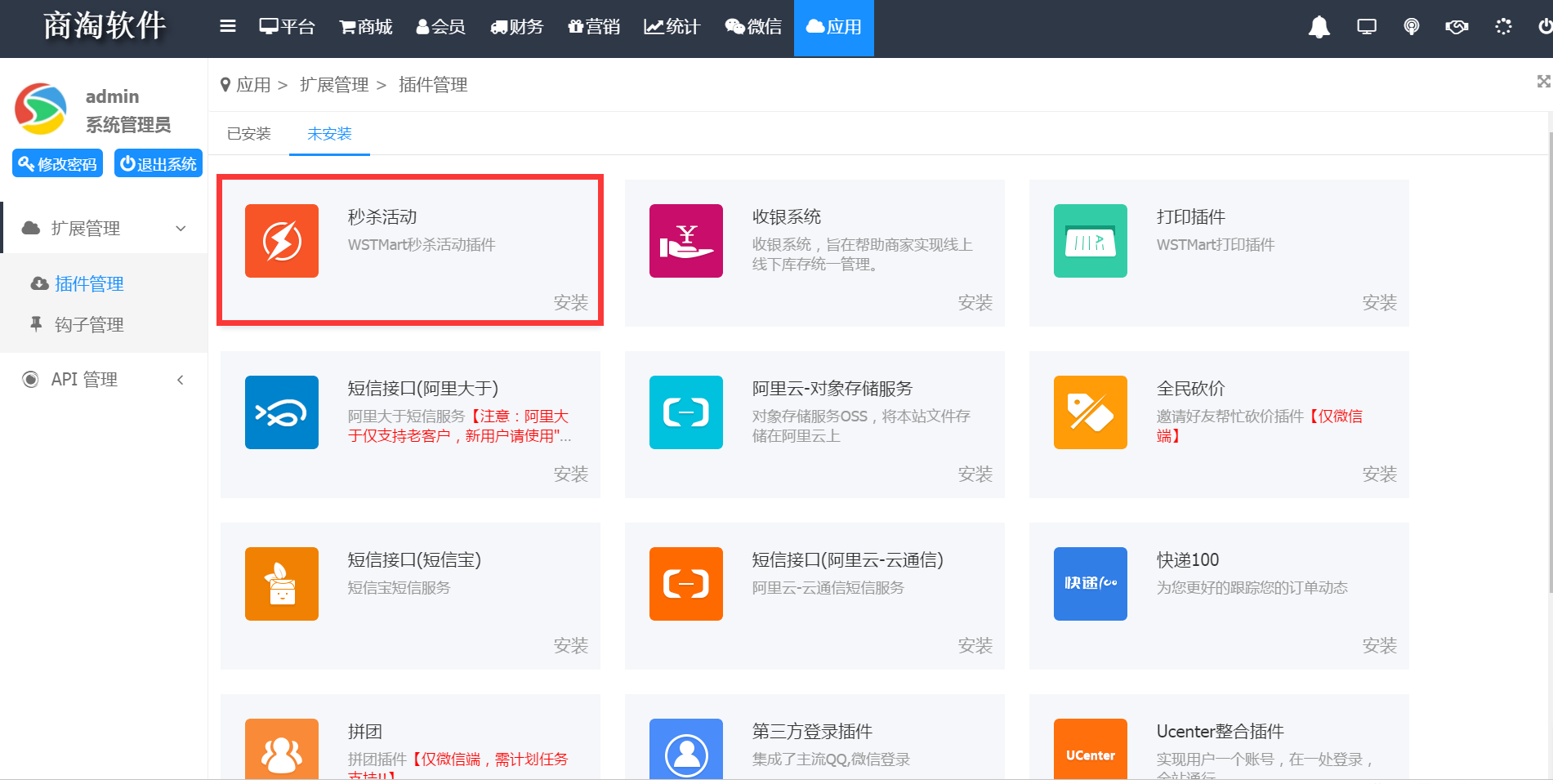Install the 收银系统 plugin

(x=975, y=302)
